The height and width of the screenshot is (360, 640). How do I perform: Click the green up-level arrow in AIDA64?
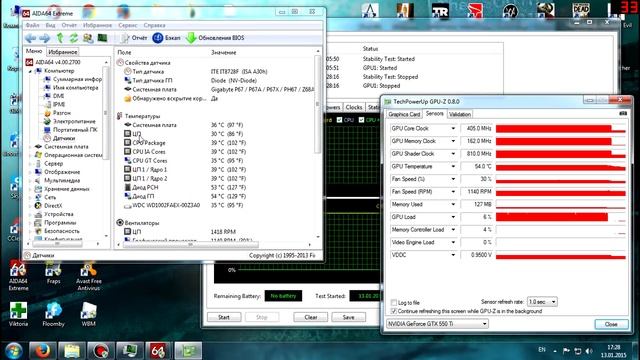60,38
